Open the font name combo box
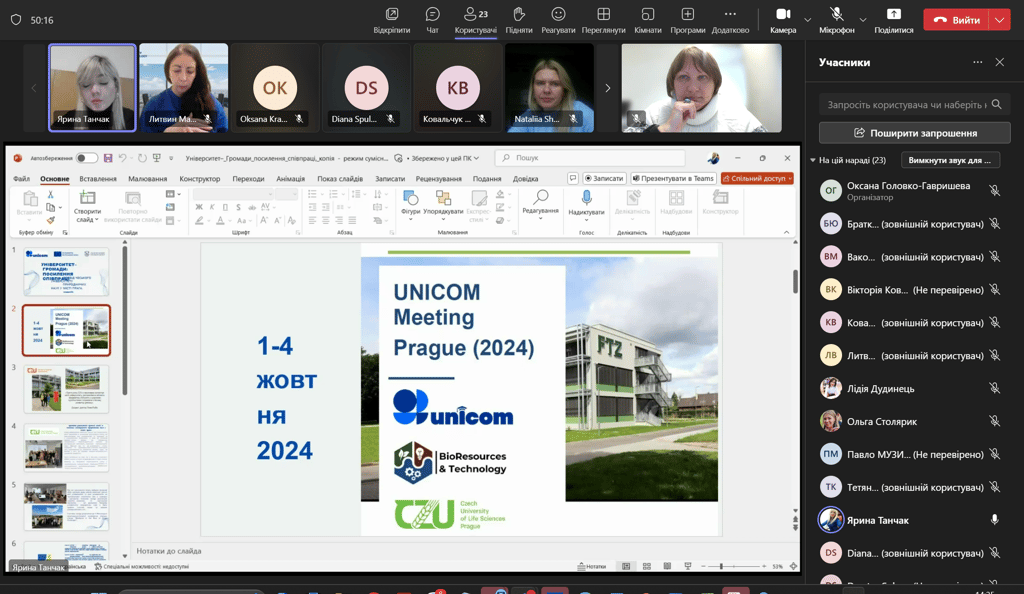The height and width of the screenshot is (594, 1024). coord(232,194)
